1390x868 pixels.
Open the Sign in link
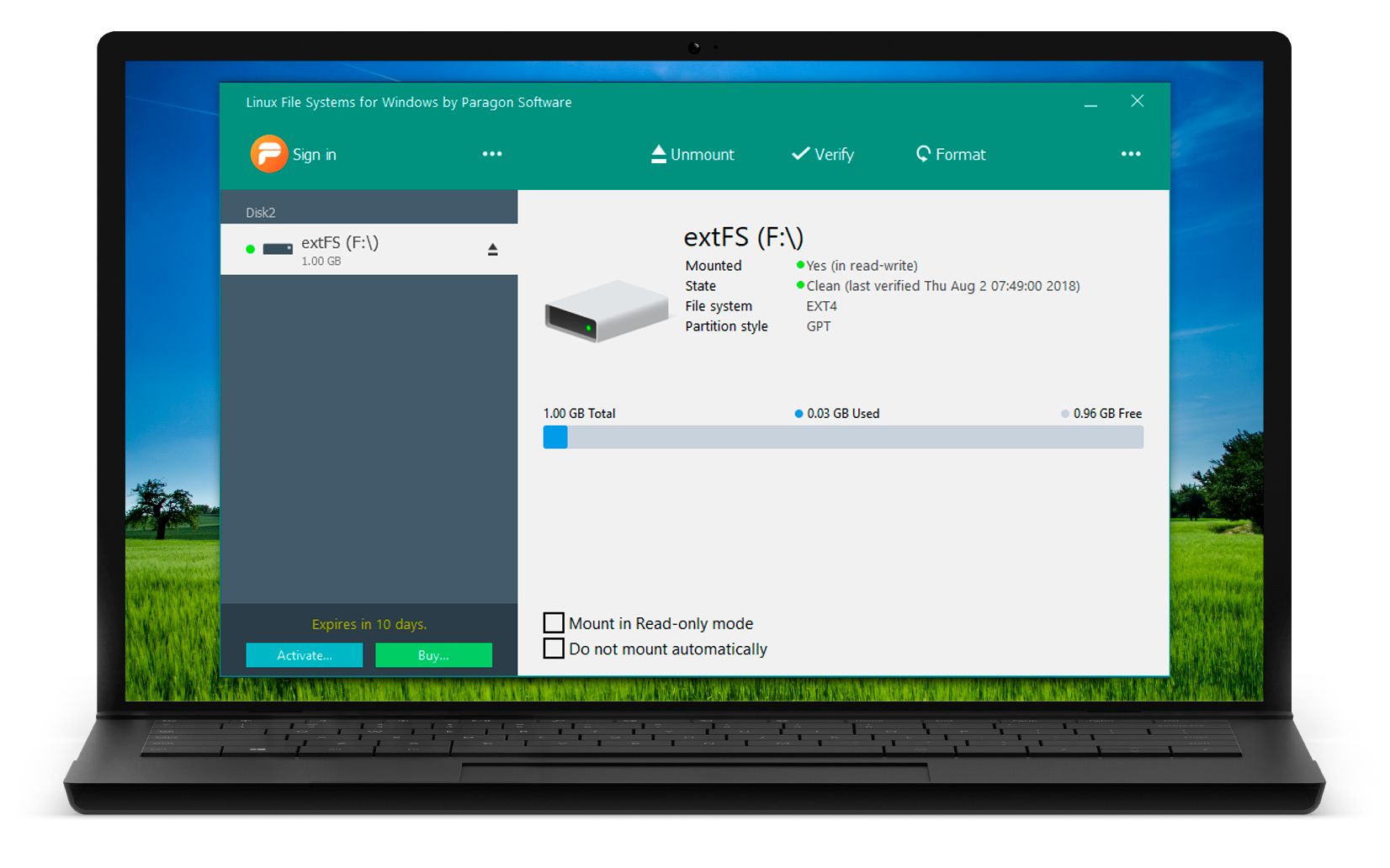click(x=314, y=155)
